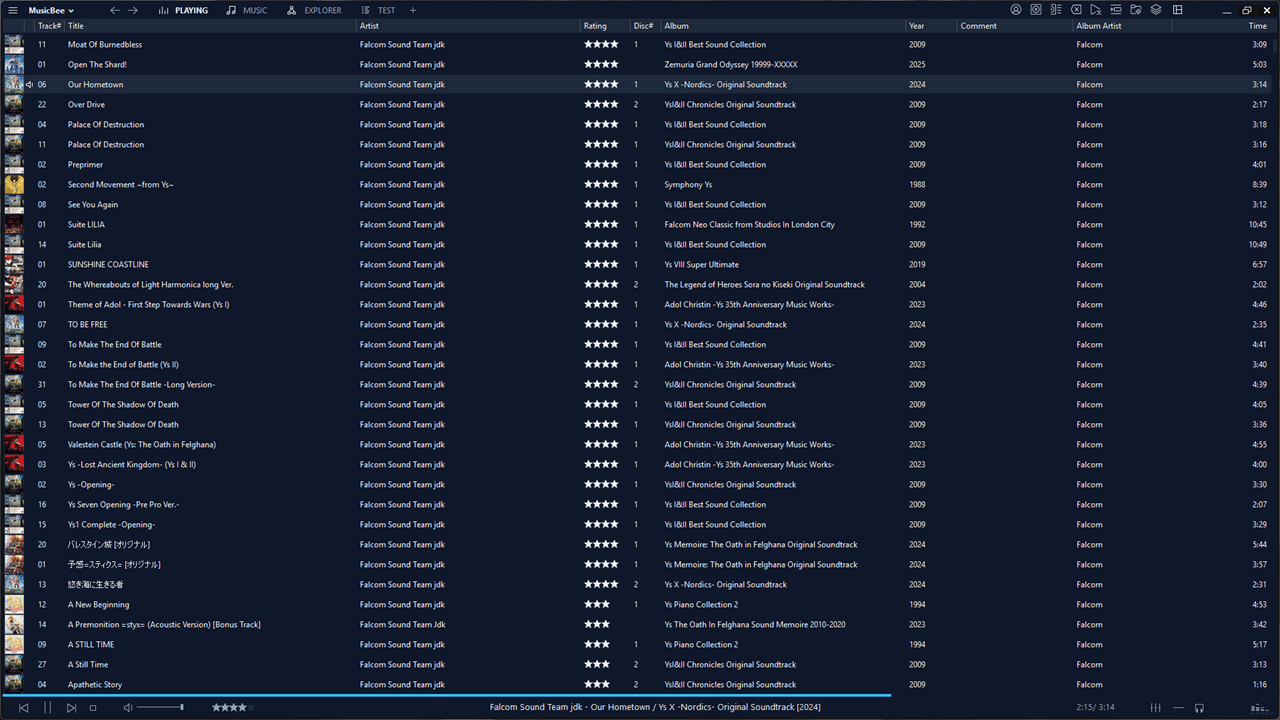Open the MusicBee dropdown menu
Screen dimensions: 1280x720
point(51,10)
